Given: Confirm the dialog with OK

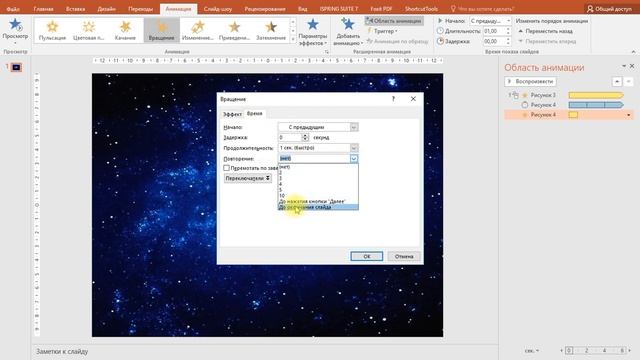Looking at the screenshot, I should point(367,256).
